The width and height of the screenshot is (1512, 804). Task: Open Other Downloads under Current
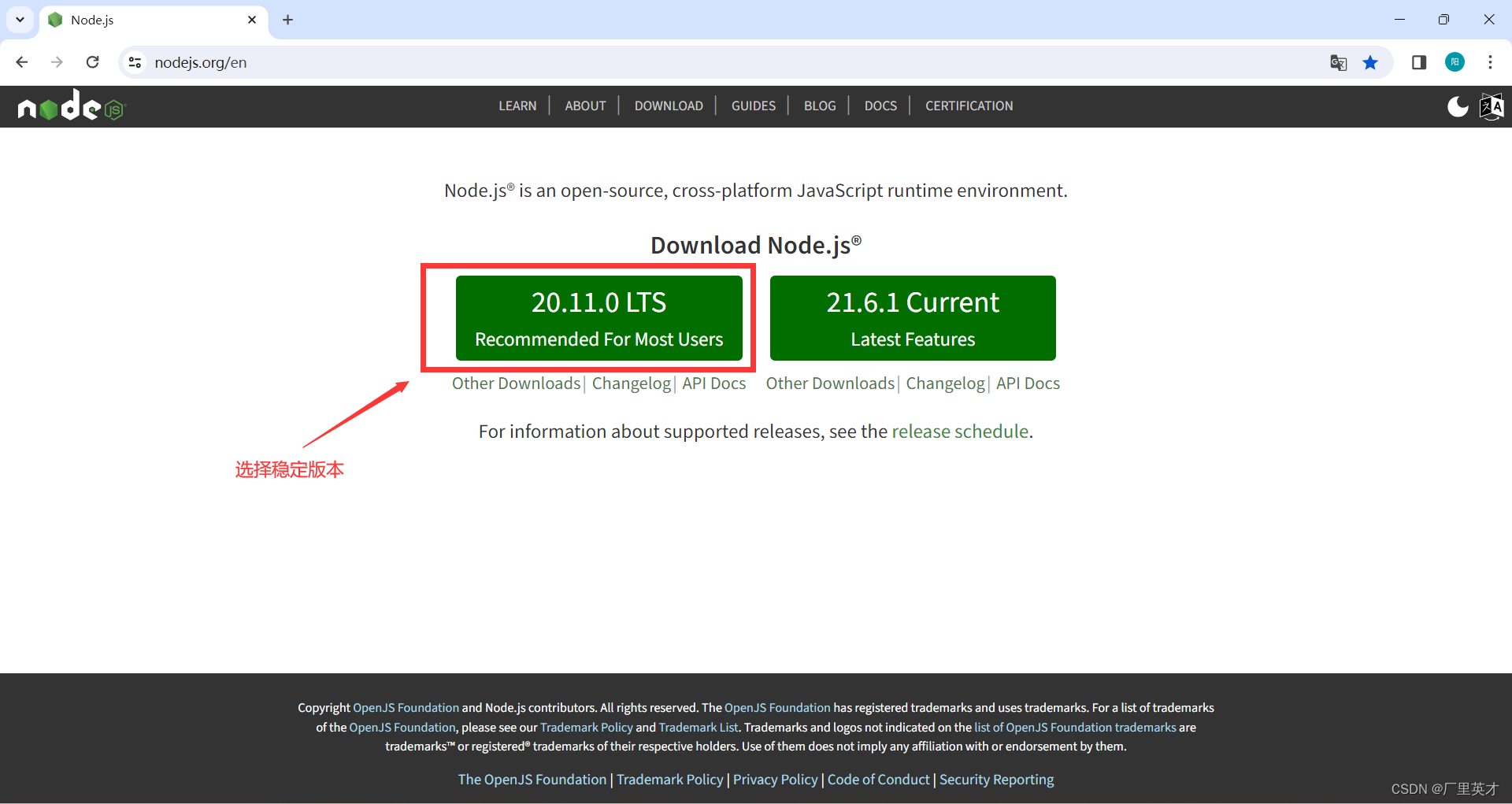click(830, 383)
